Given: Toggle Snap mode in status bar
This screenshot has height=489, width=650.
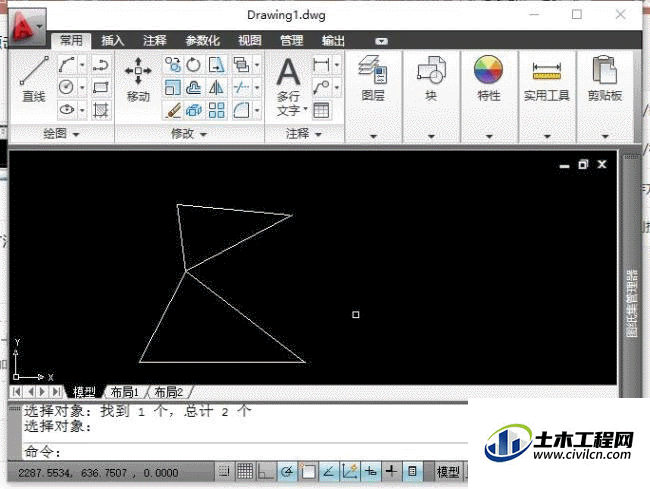Looking at the screenshot, I should point(224,472).
